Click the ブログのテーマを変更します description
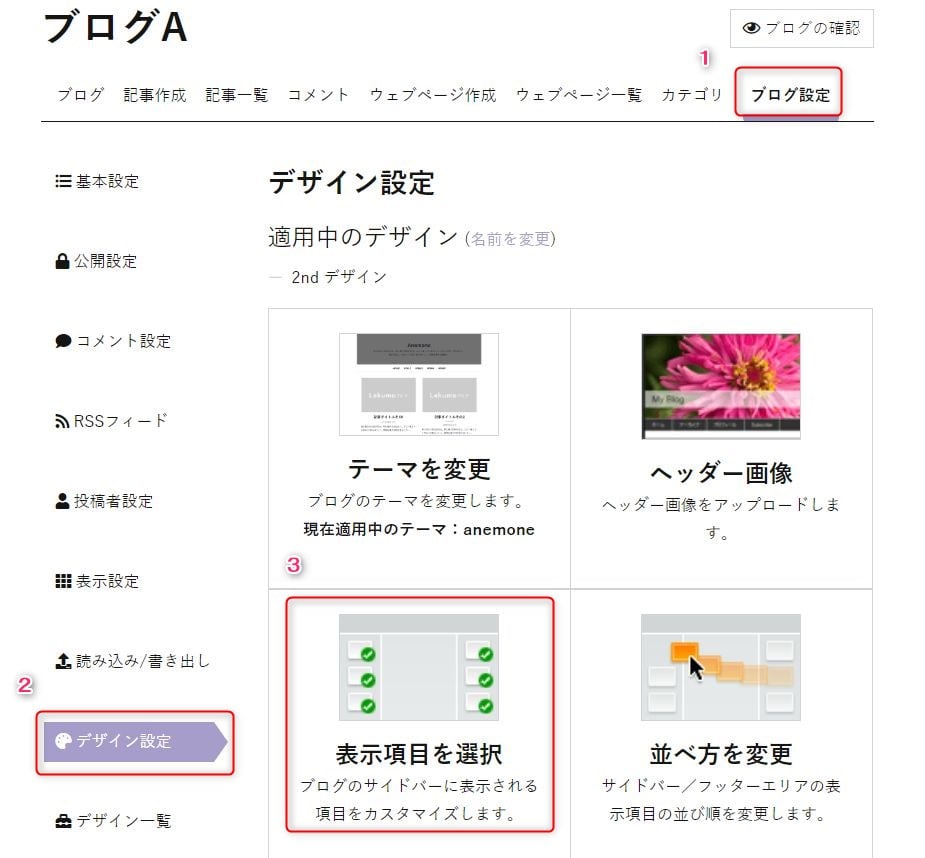Viewport: 925px width, 858px height. tap(416, 501)
